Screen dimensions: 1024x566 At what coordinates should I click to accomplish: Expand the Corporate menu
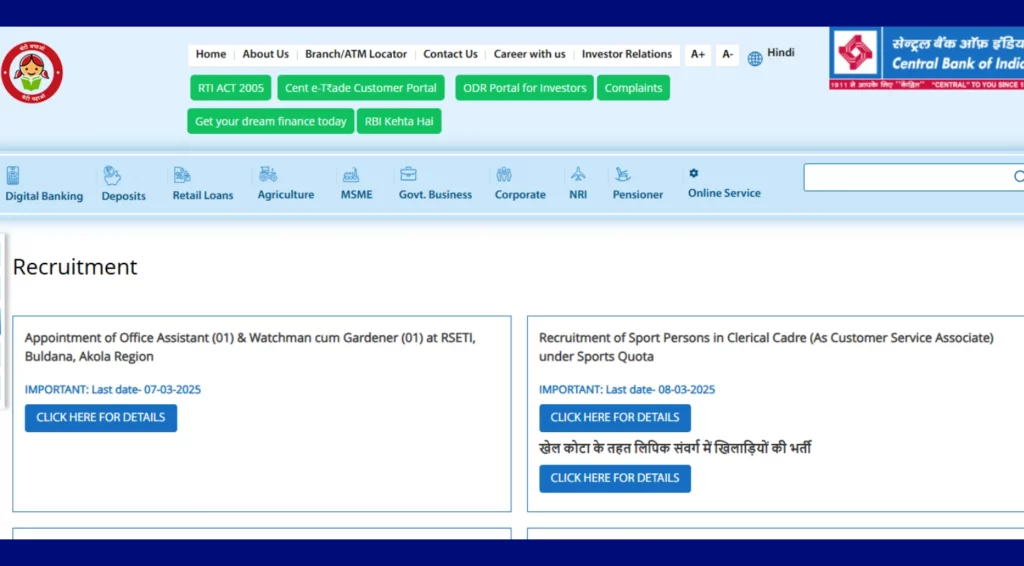pyautogui.click(x=520, y=194)
